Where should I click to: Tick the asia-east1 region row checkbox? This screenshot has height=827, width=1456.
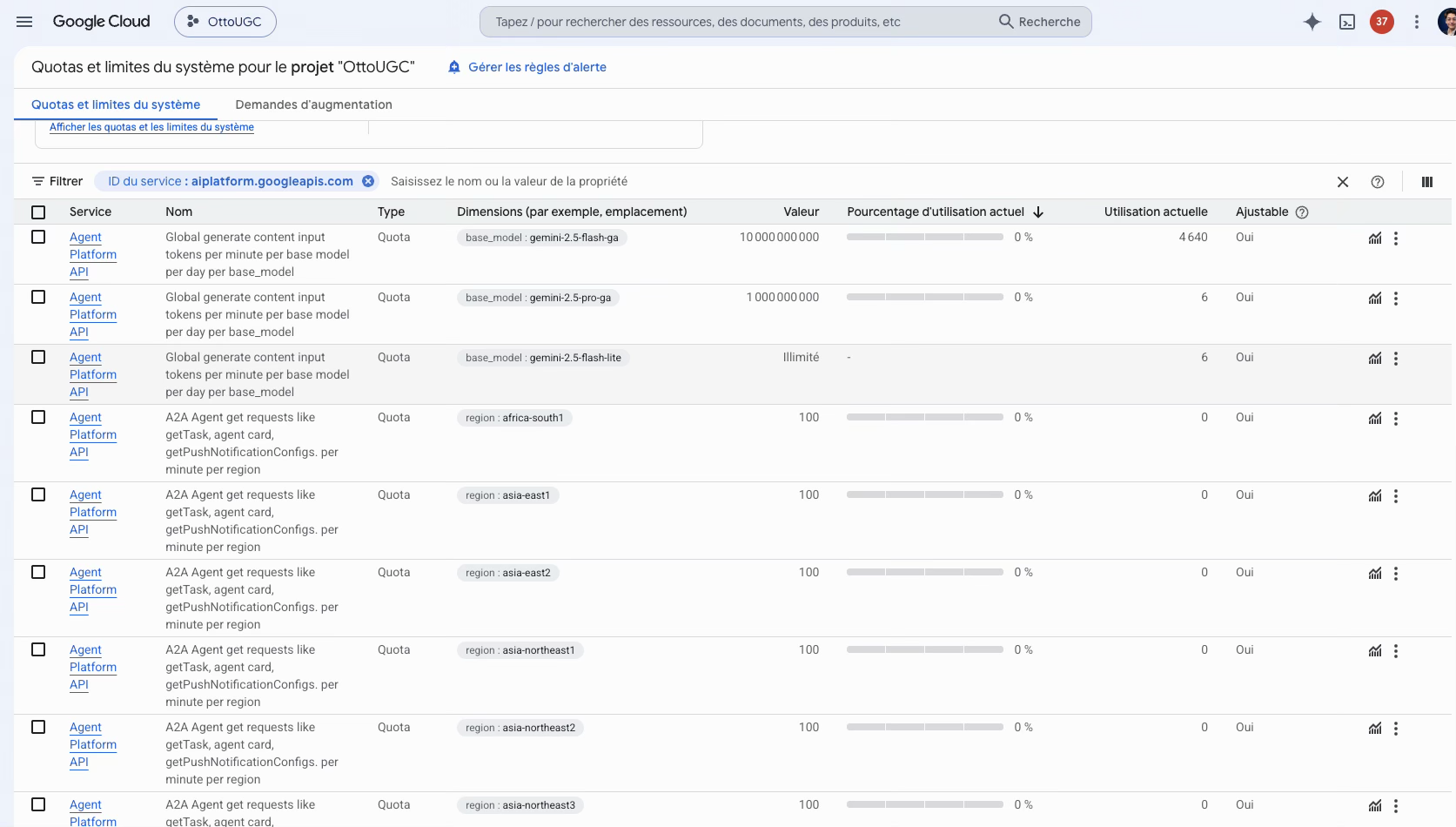click(38, 494)
